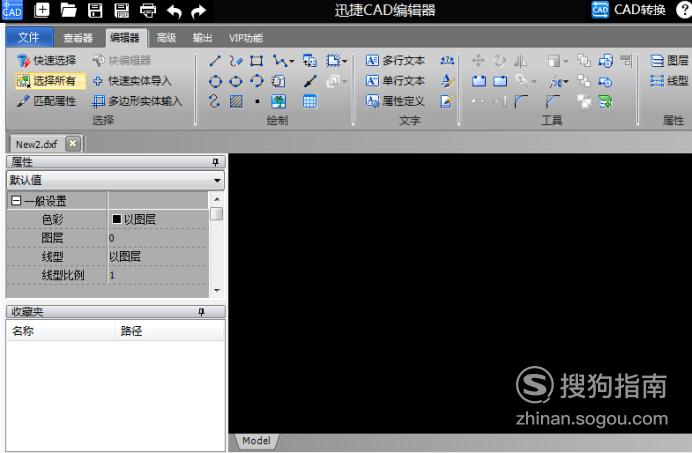Click the find-and-replace text icon
The image size is (692, 453).
click(x=447, y=60)
